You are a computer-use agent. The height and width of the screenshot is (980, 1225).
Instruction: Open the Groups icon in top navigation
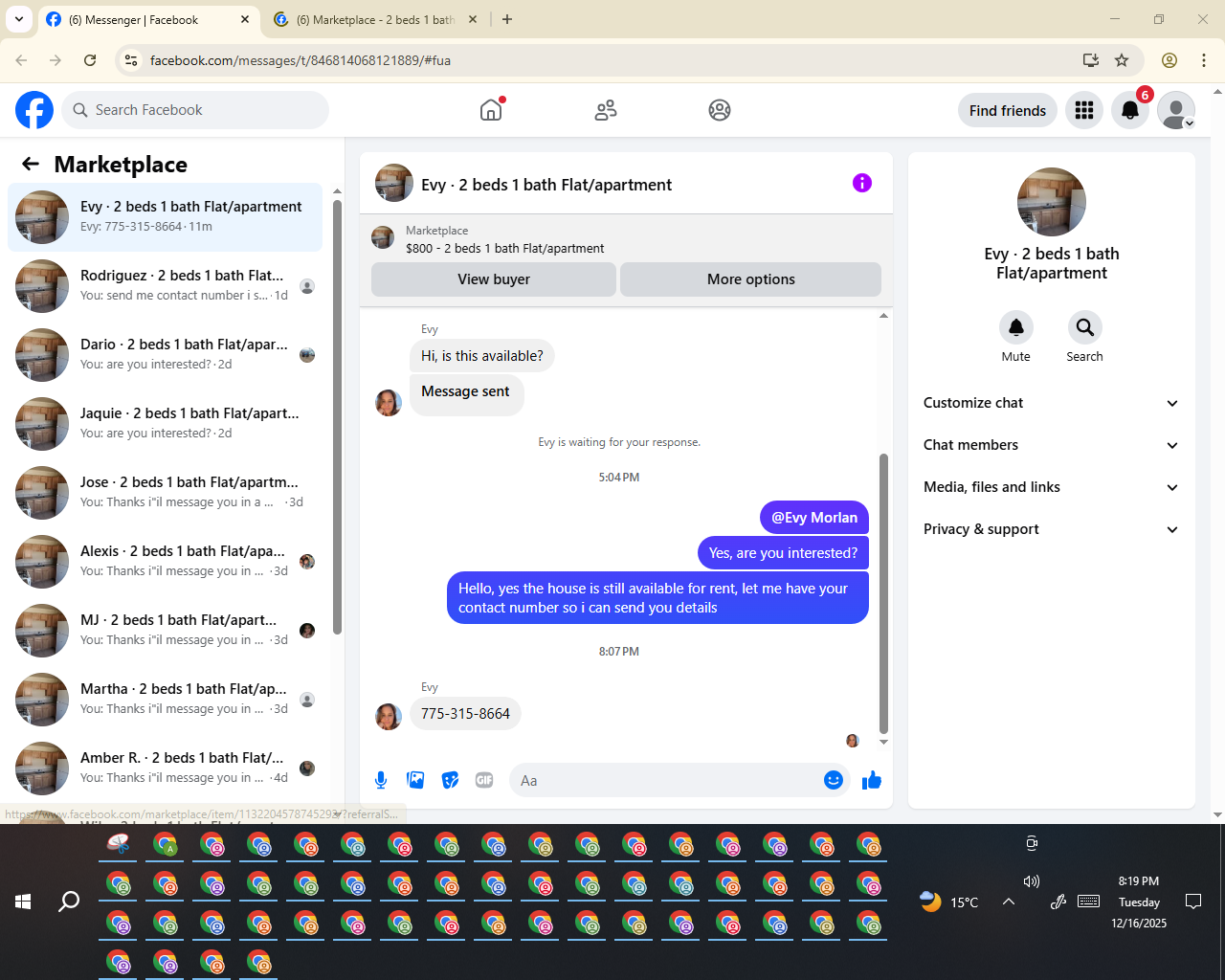pyautogui.click(x=720, y=110)
